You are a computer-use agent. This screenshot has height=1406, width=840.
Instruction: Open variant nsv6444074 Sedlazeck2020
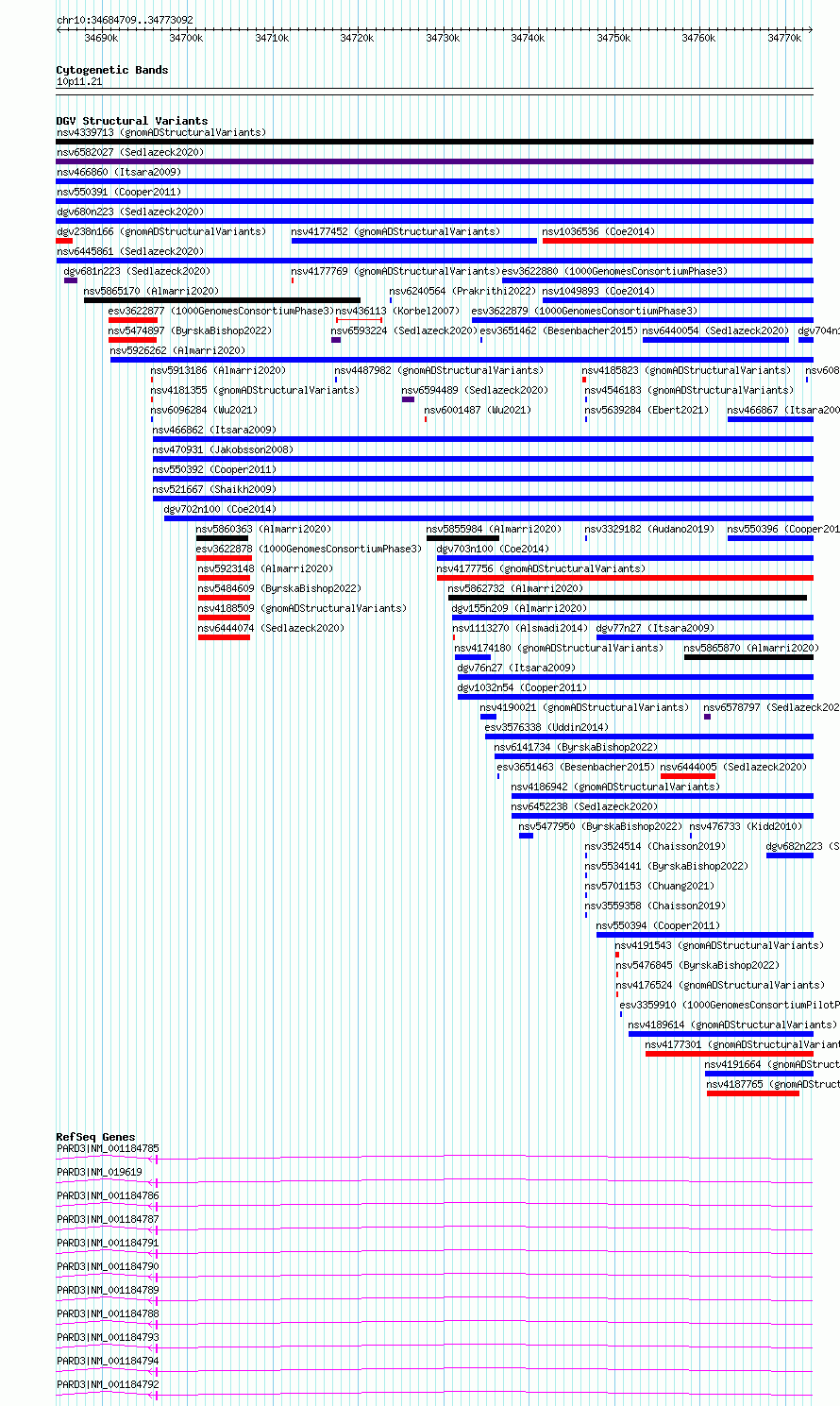tap(271, 628)
